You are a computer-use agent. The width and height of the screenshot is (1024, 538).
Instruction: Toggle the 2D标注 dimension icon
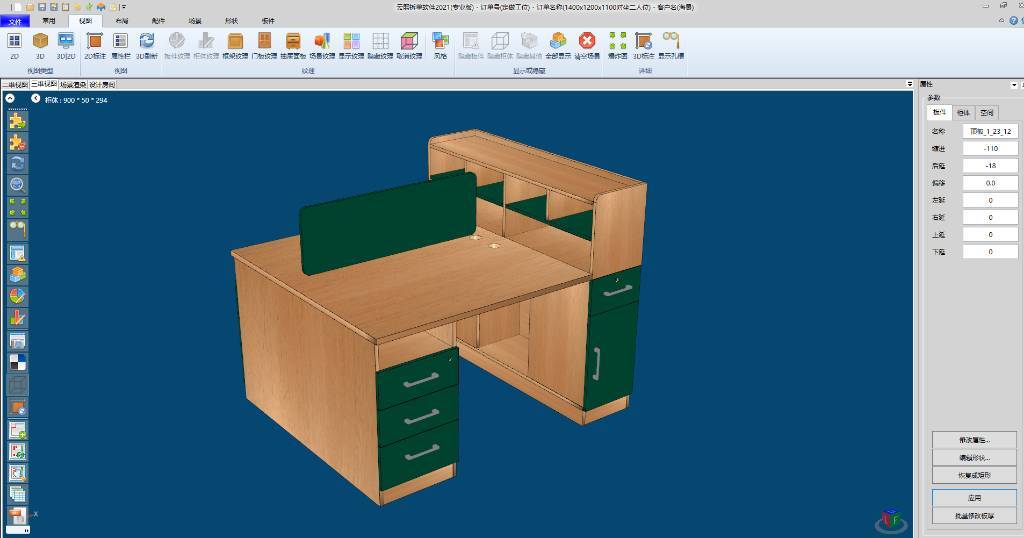click(x=95, y=42)
